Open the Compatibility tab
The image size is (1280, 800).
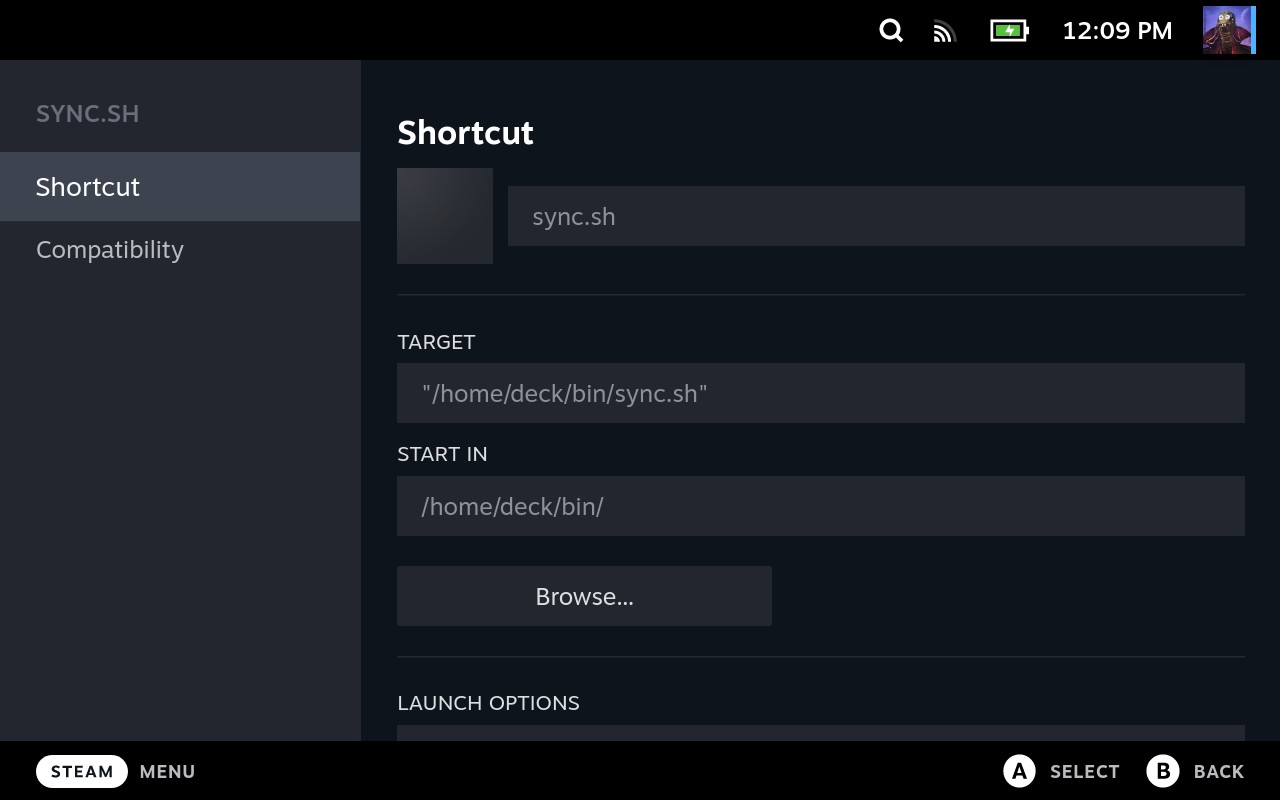tap(110, 250)
